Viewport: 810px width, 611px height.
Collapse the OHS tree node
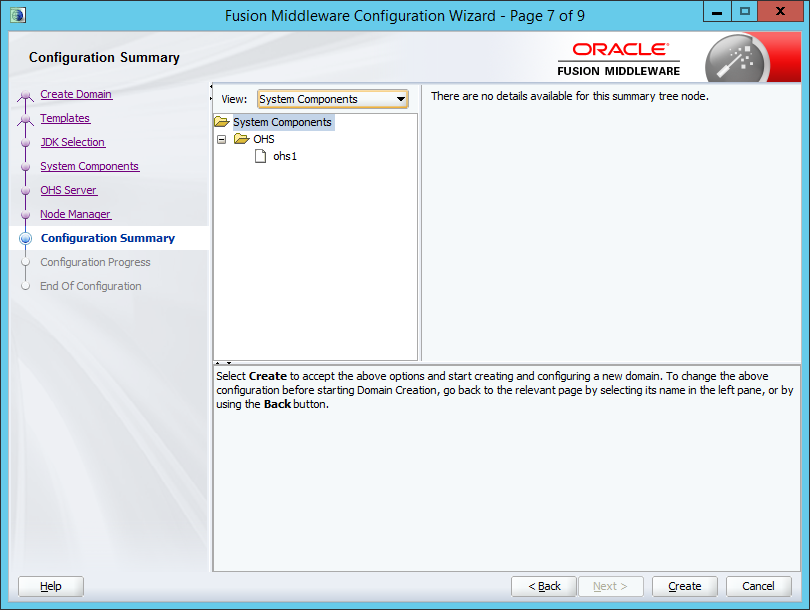click(x=222, y=140)
